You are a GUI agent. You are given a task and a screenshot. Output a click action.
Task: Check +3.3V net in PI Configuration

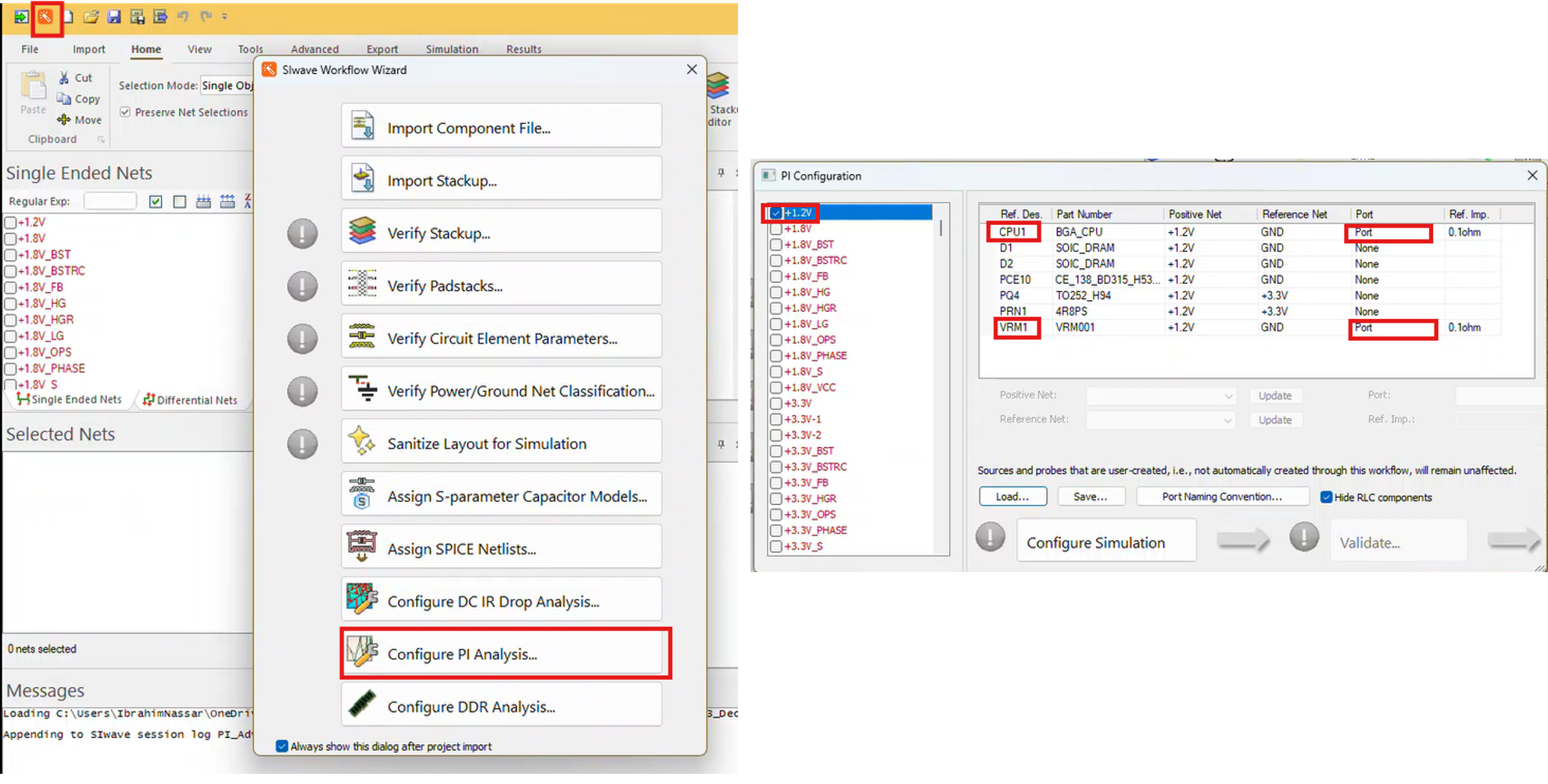tap(776, 403)
